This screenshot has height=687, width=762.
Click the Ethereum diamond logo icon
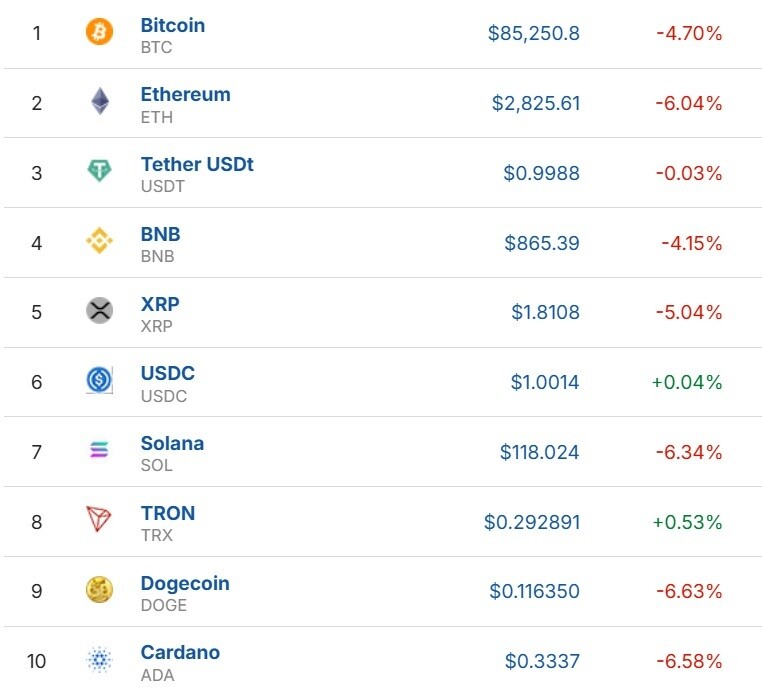tap(99, 102)
